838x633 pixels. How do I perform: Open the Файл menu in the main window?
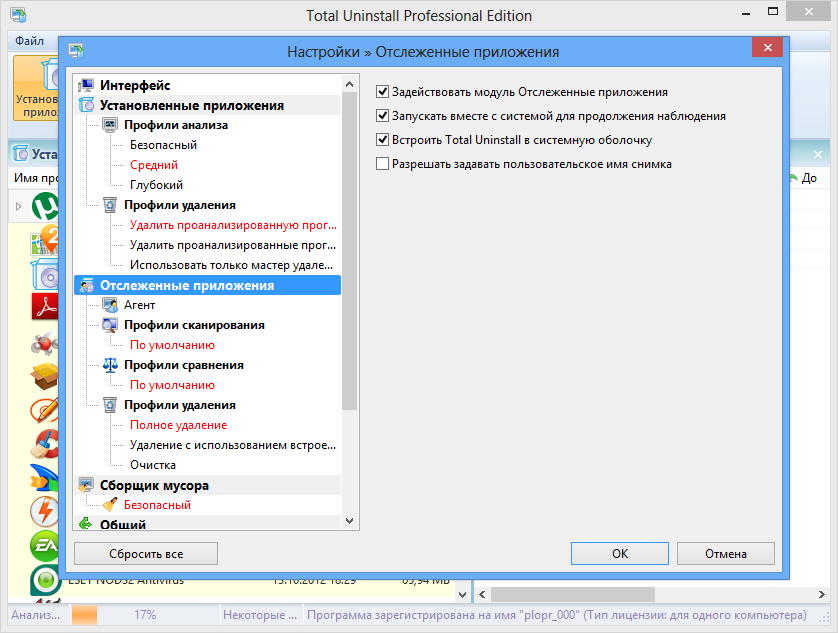coord(29,41)
